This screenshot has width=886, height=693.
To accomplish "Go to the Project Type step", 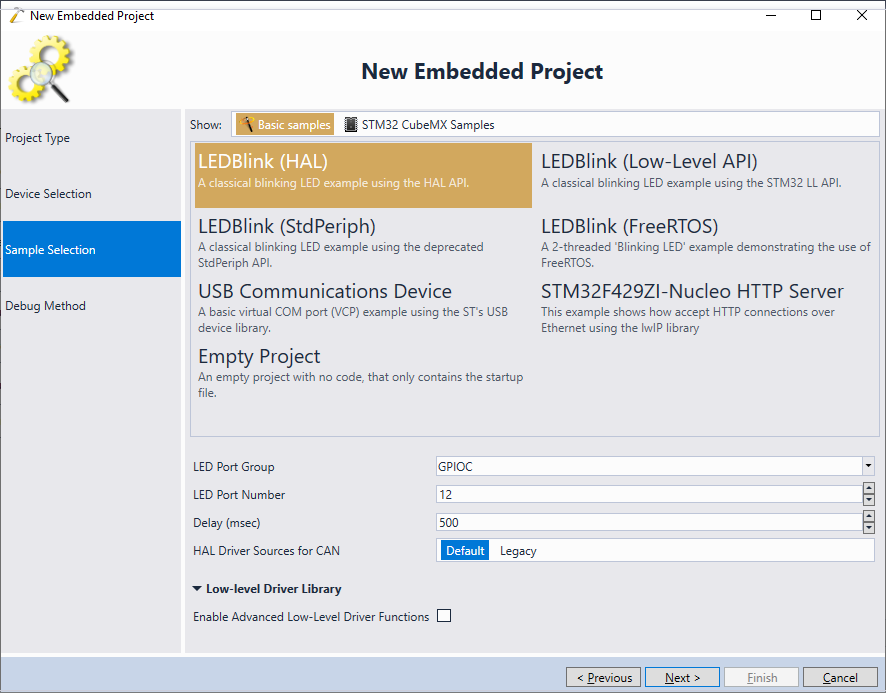I will point(92,138).
